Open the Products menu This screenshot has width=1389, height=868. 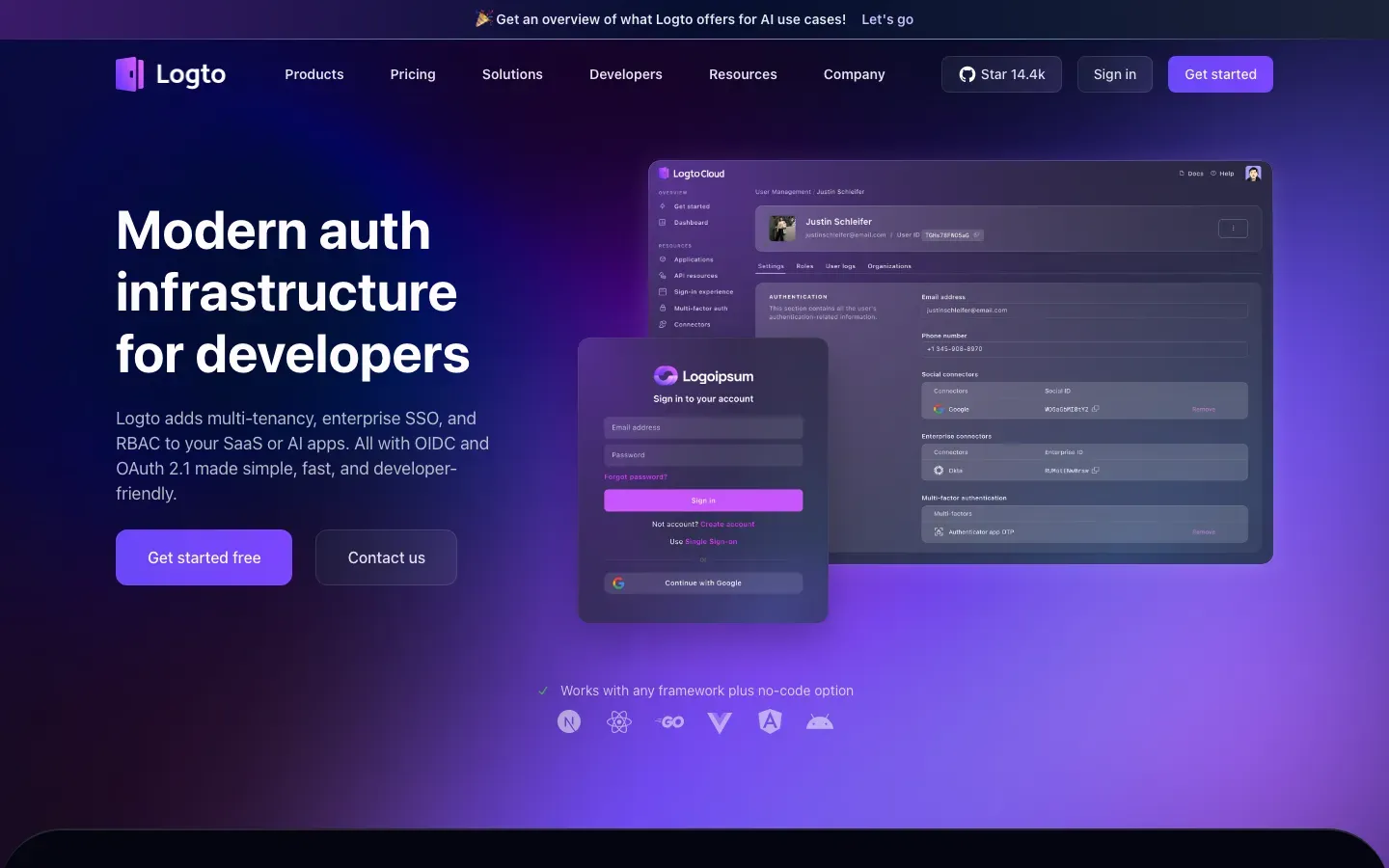coord(314,74)
